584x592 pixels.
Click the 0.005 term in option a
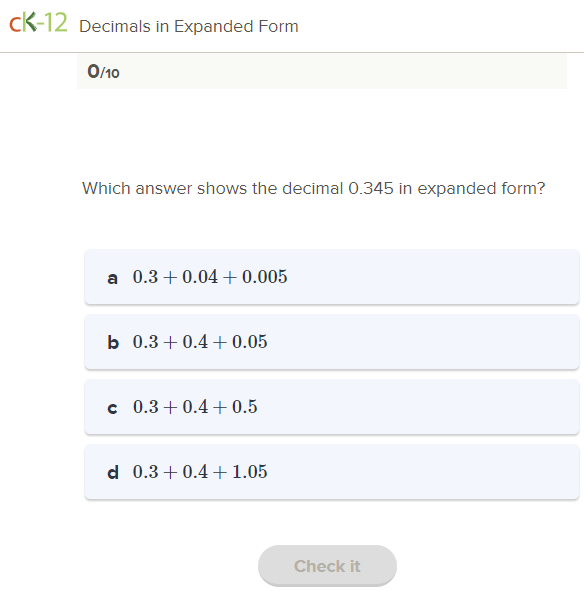pos(265,276)
